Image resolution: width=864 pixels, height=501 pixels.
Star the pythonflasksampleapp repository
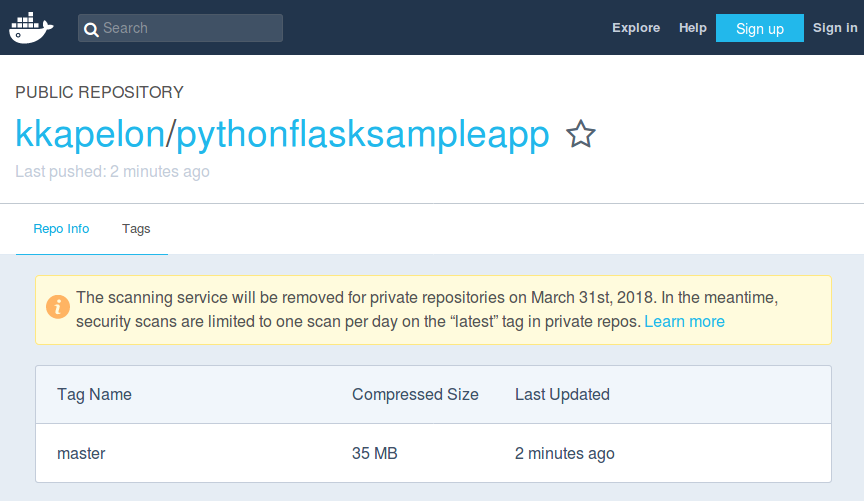(581, 134)
